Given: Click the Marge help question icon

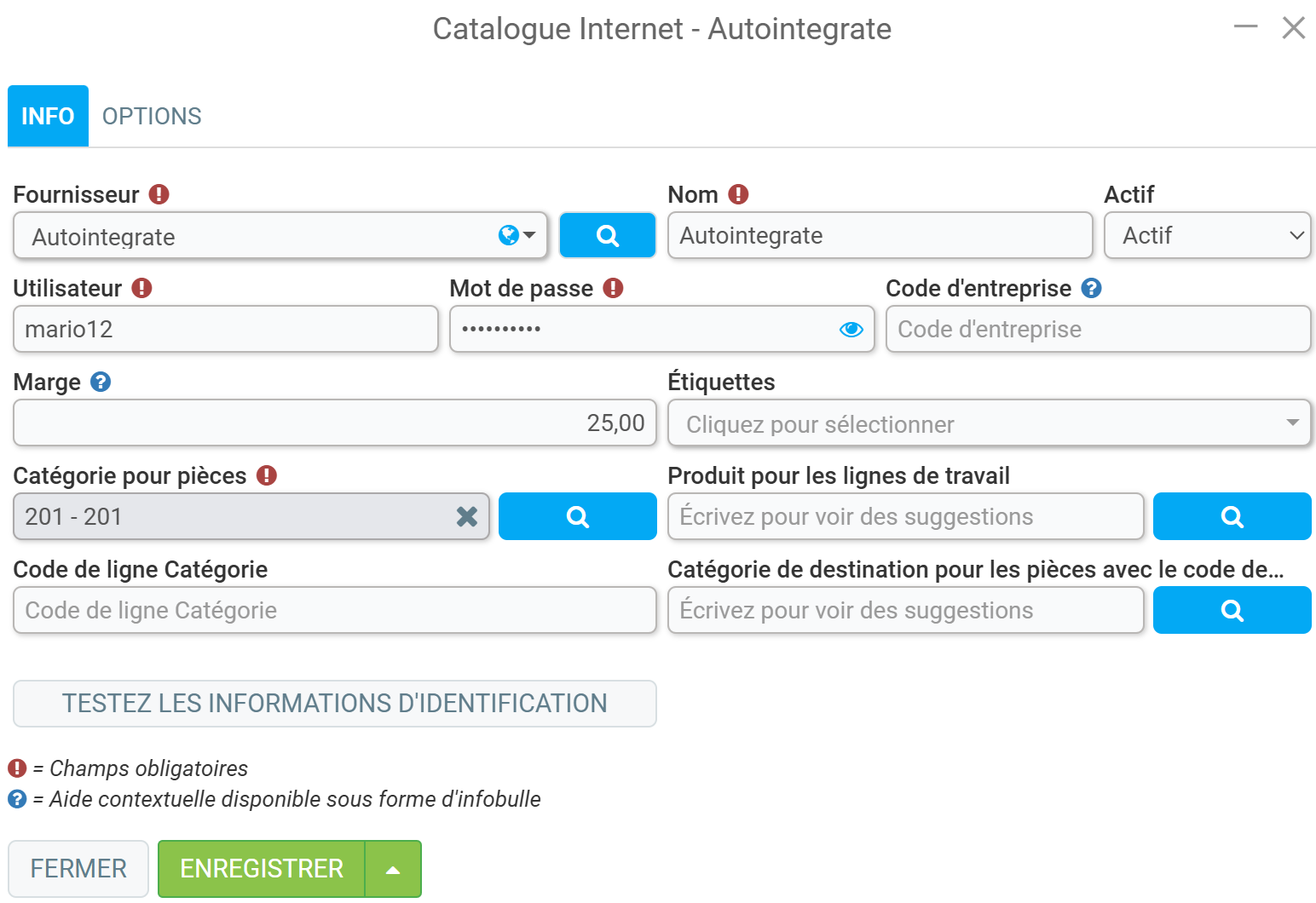Looking at the screenshot, I should (x=101, y=382).
